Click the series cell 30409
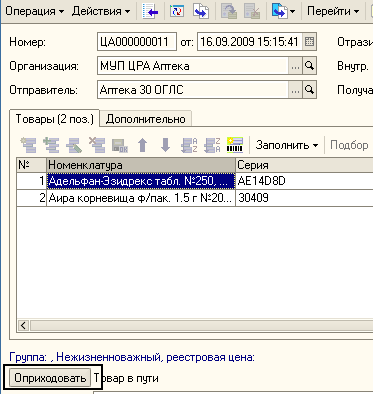This screenshot has width=373, height=394. pyautogui.click(x=304, y=198)
